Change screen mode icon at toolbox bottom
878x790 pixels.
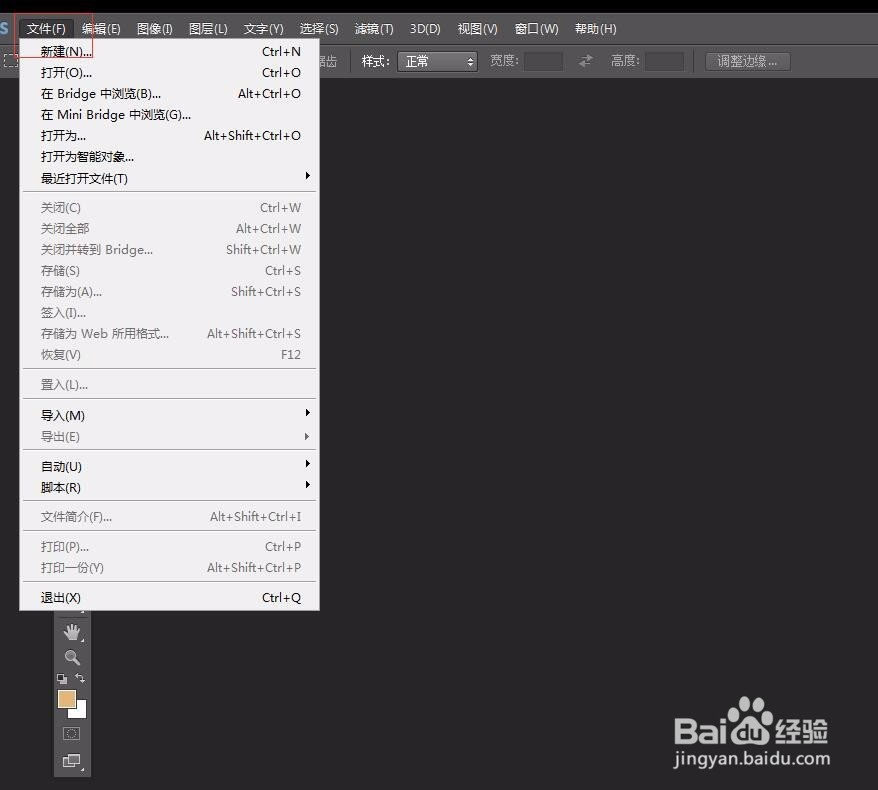tap(72, 760)
